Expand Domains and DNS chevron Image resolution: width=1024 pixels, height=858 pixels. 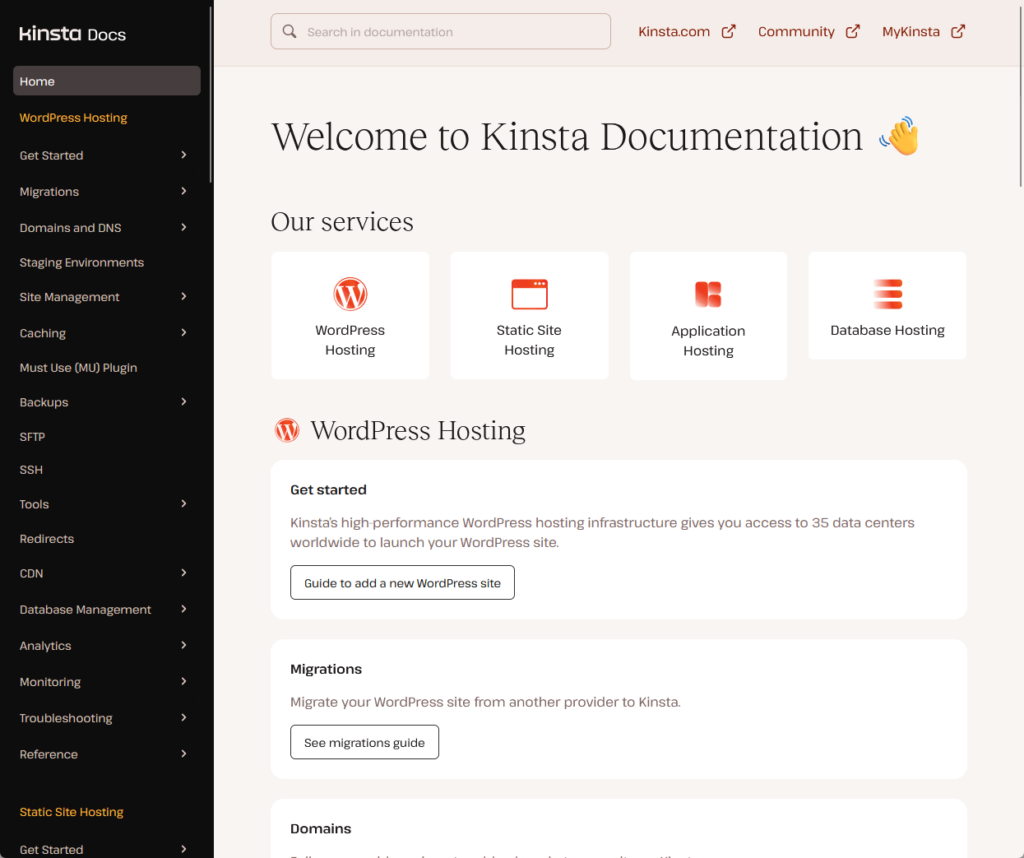184,227
